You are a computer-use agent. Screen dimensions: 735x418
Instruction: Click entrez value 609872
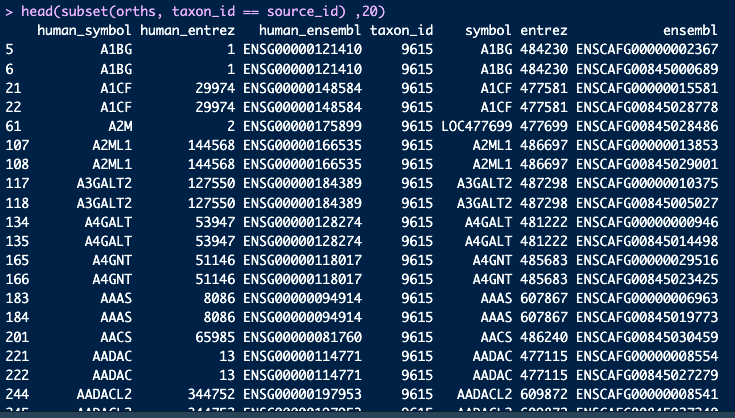click(x=544, y=394)
